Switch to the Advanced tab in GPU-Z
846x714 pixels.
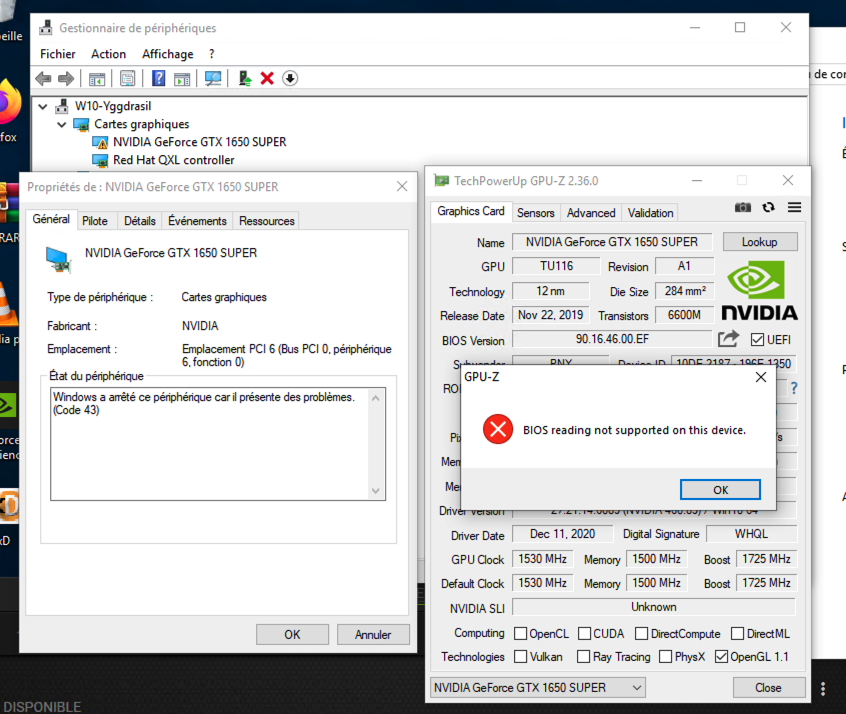[x=591, y=213]
